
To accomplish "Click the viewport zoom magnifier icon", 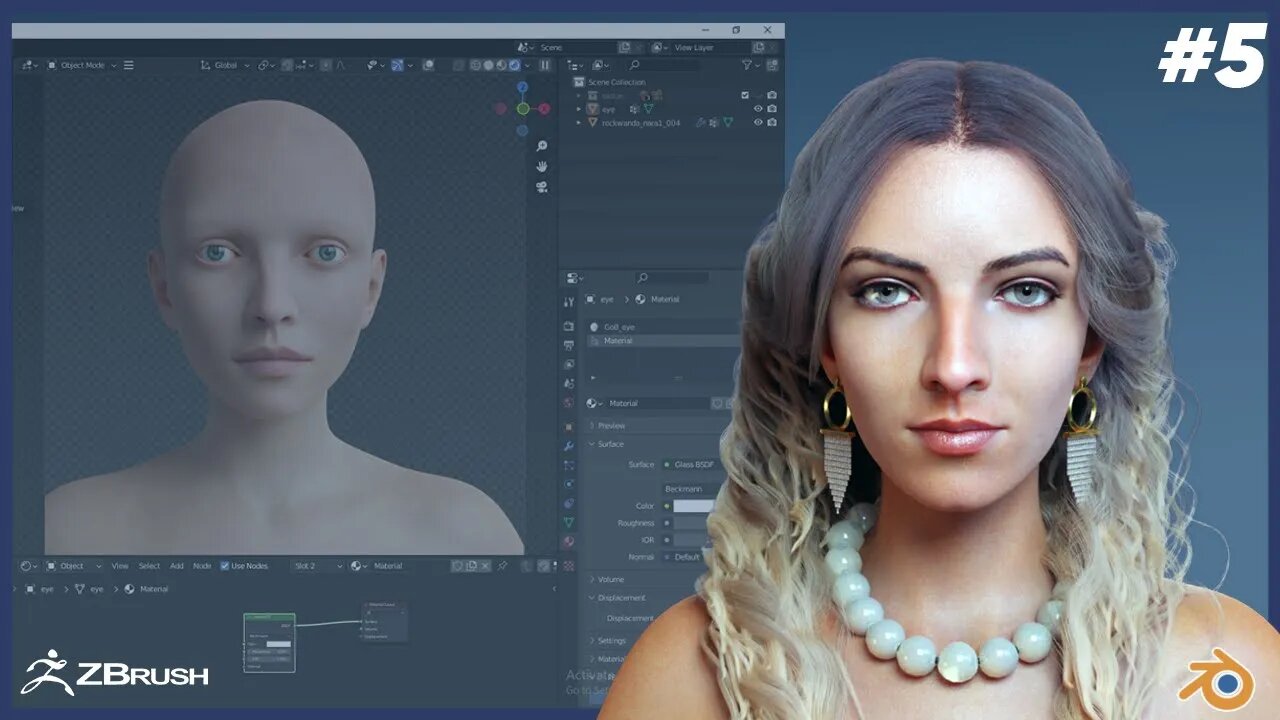I will [x=541, y=146].
